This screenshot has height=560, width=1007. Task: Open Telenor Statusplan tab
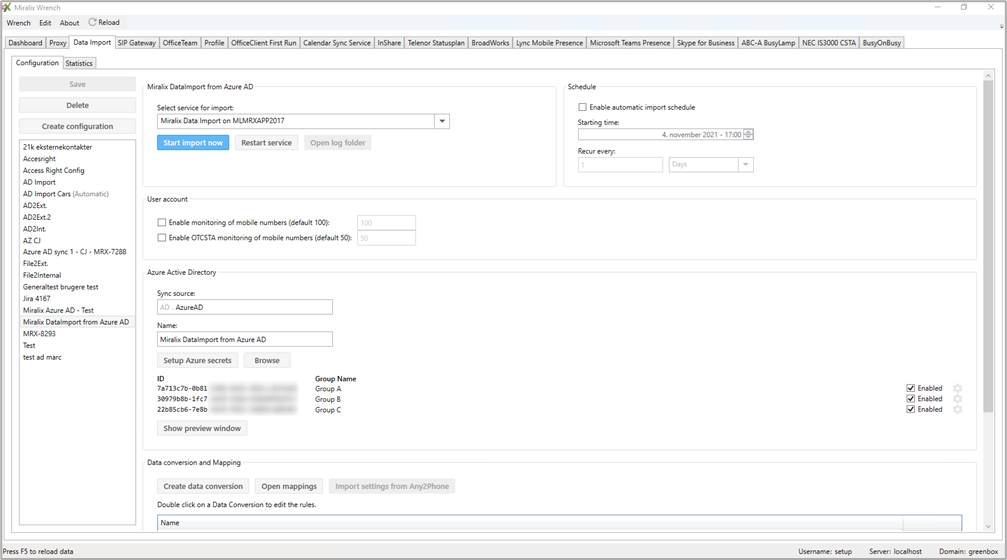click(x=436, y=43)
